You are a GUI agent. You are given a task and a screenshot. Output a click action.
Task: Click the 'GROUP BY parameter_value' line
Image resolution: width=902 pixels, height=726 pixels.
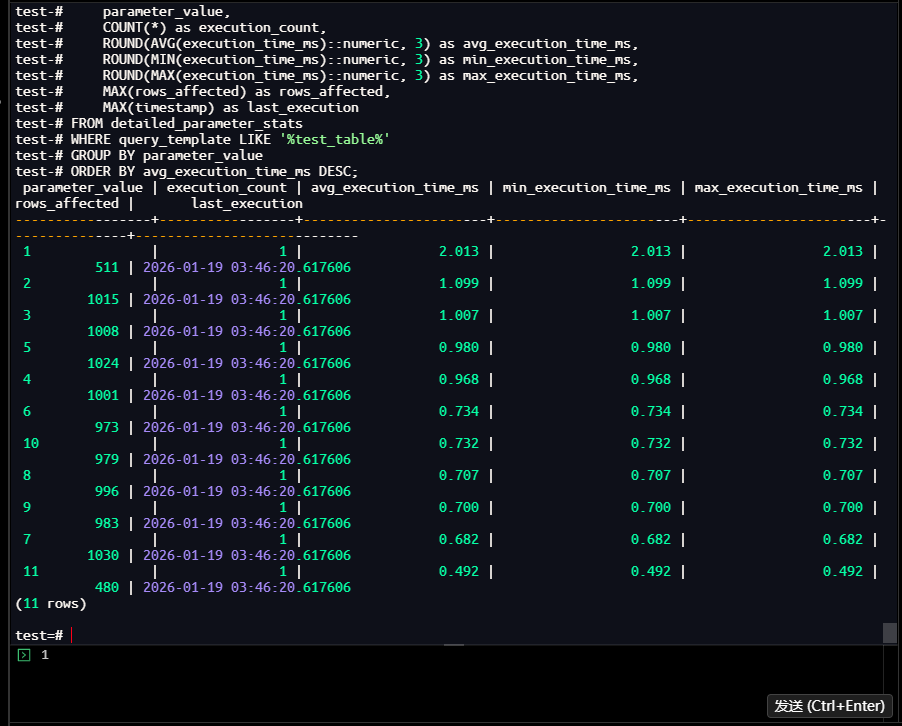tap(167, 156)
